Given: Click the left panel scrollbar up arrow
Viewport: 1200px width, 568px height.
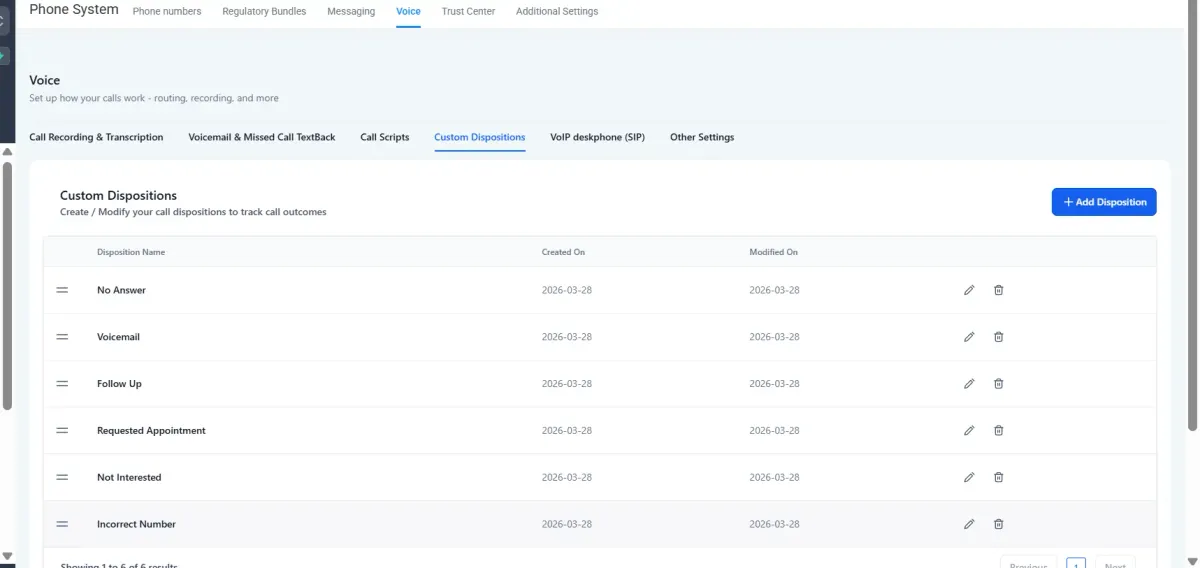Looking at the screenshot, I should click(x=7, y=152).
